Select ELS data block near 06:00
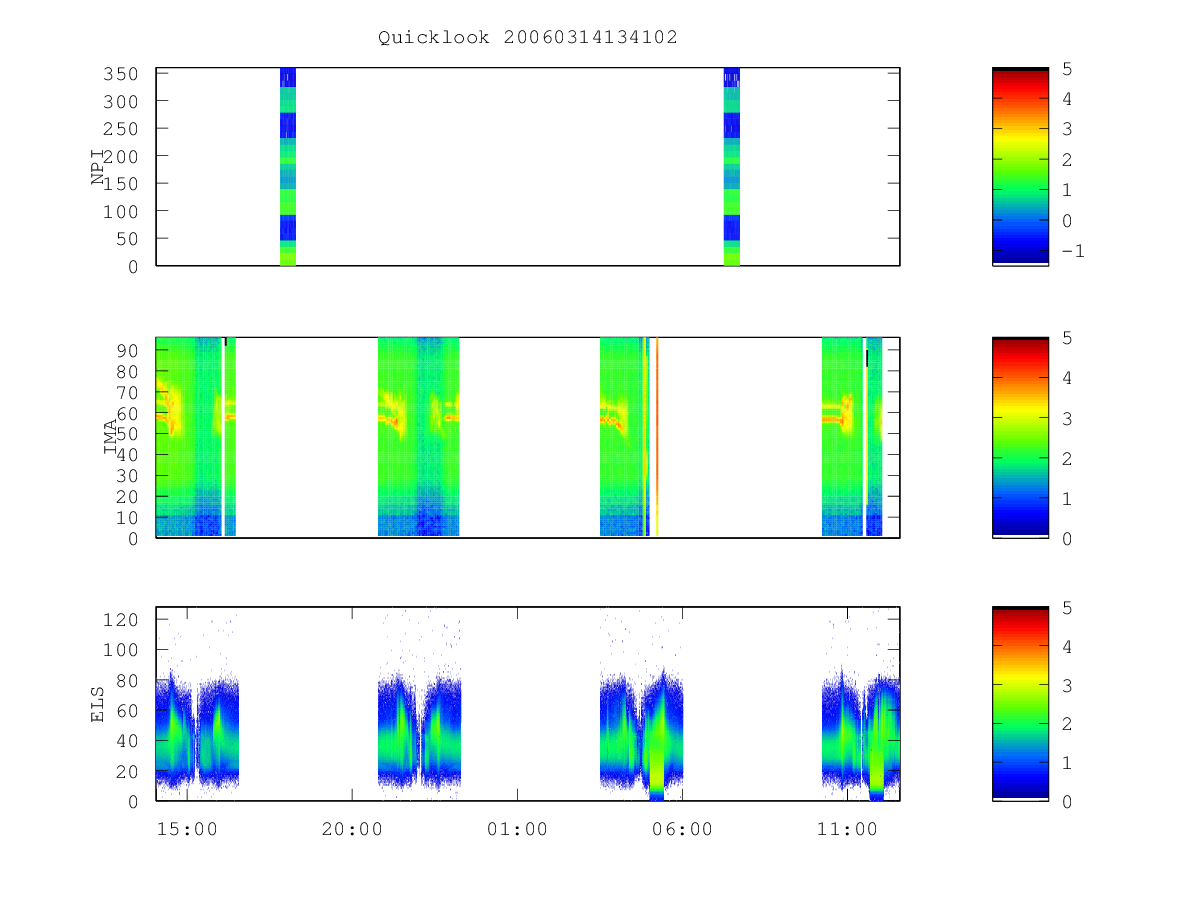This screenshot has width=1200, height=900. (642, 733)
